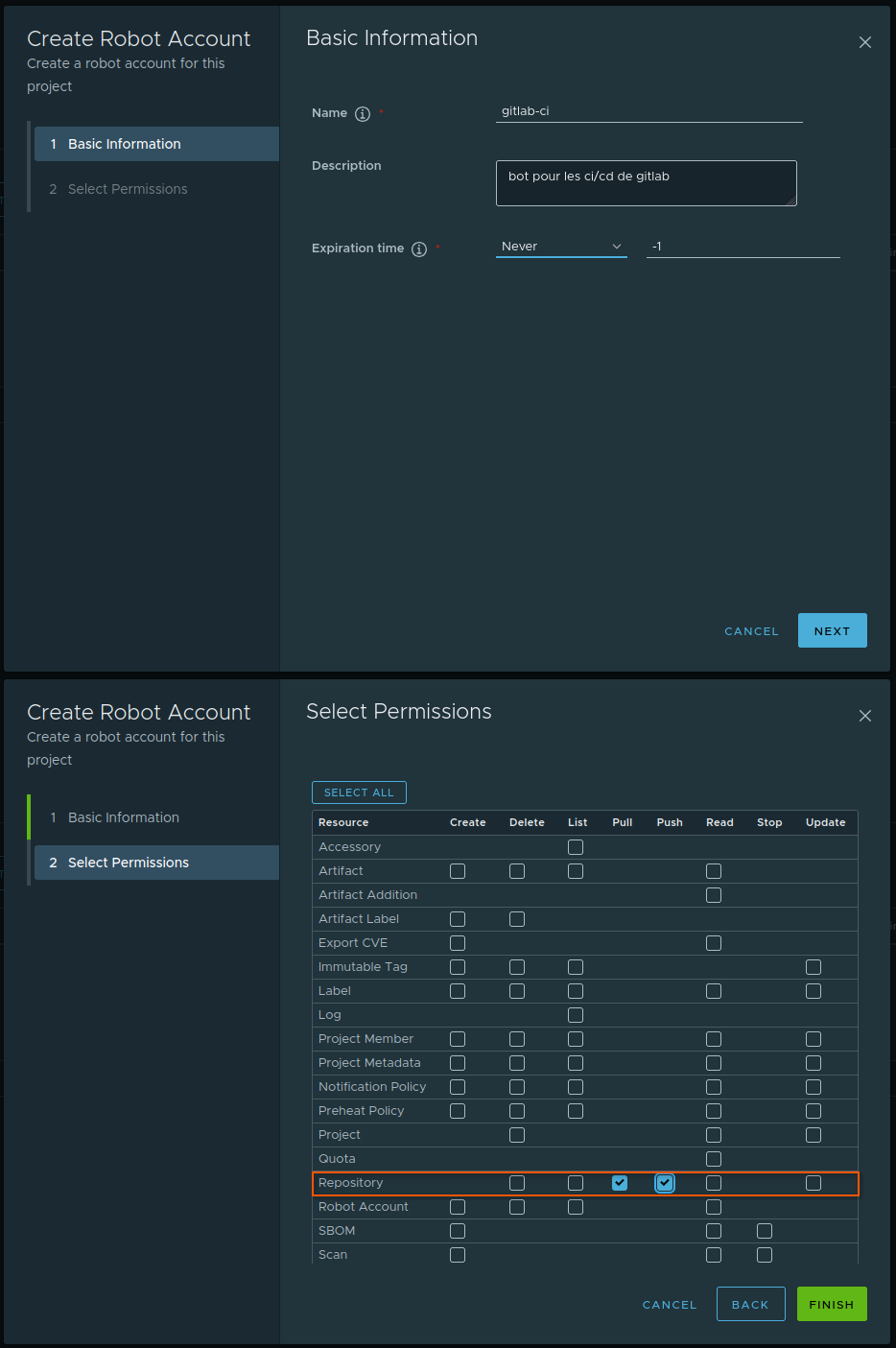Click the Robot Account resource label

click(x=364, y=1207)
